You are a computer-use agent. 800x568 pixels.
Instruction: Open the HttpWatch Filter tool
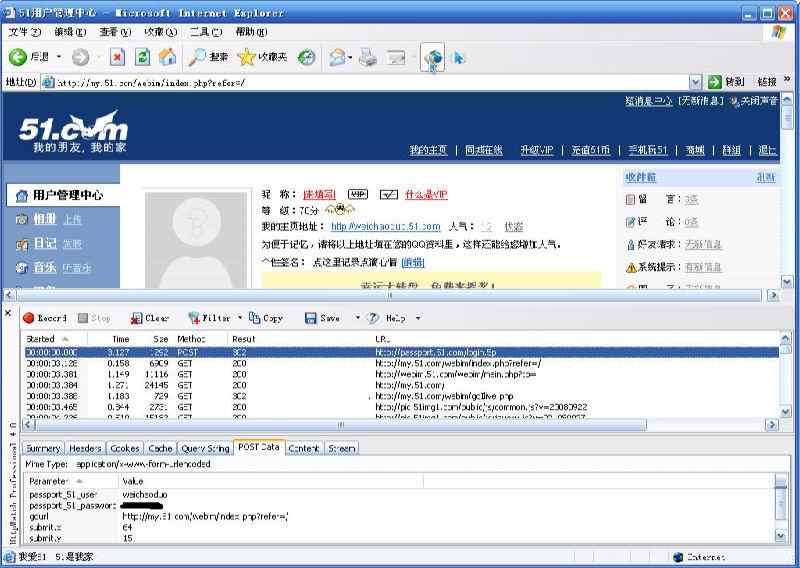209,318
